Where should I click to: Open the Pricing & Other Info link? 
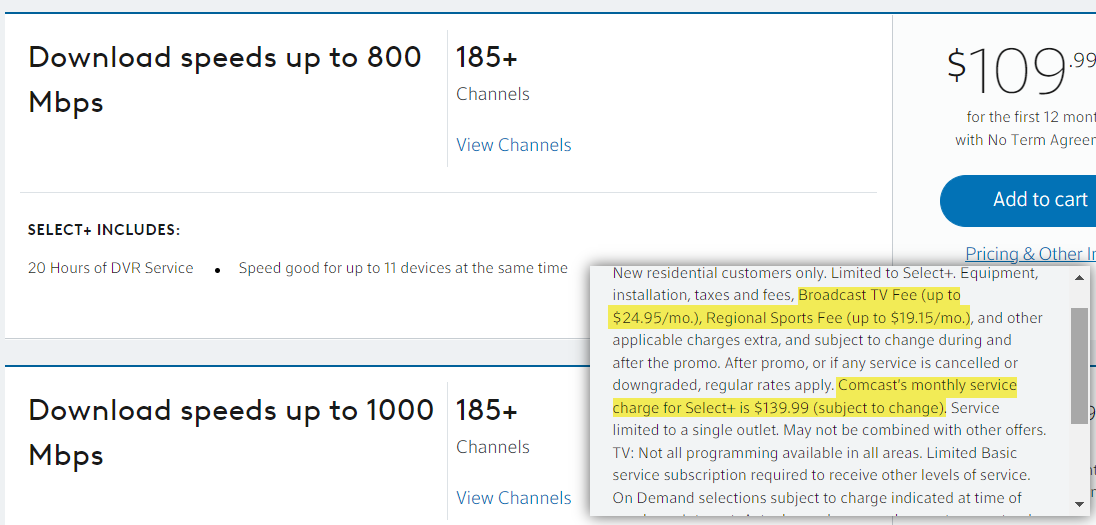1030,254
